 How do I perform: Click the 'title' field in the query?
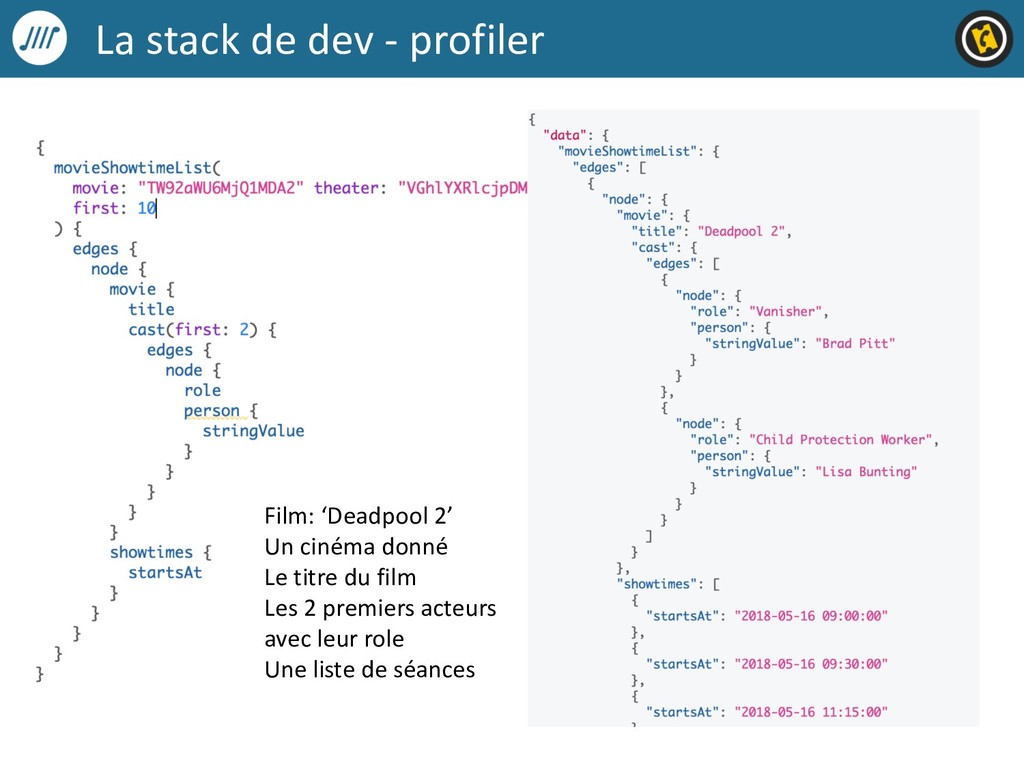click(152, 310)
